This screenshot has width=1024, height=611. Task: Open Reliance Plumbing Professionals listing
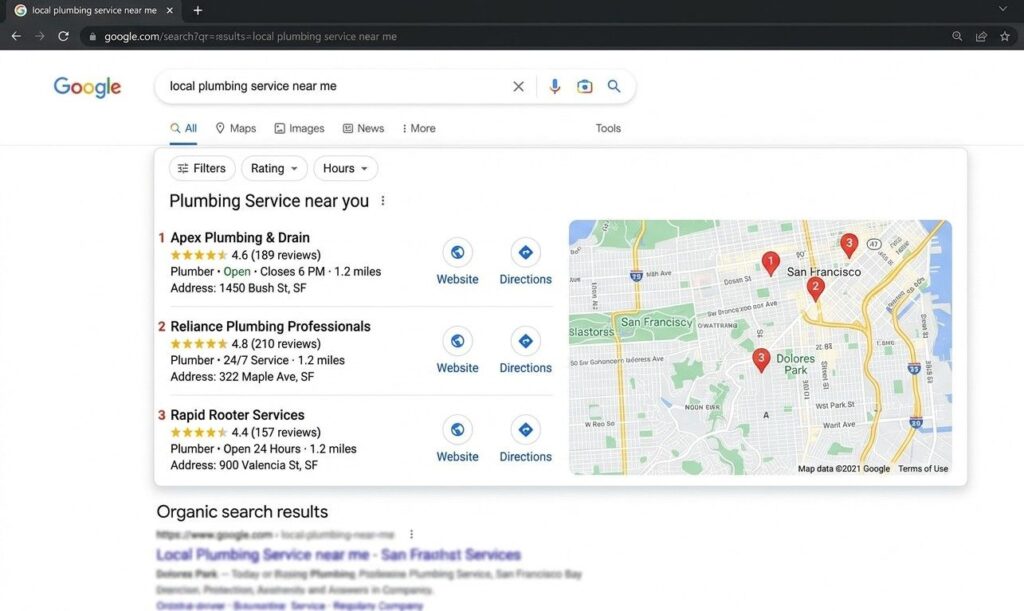270,326
